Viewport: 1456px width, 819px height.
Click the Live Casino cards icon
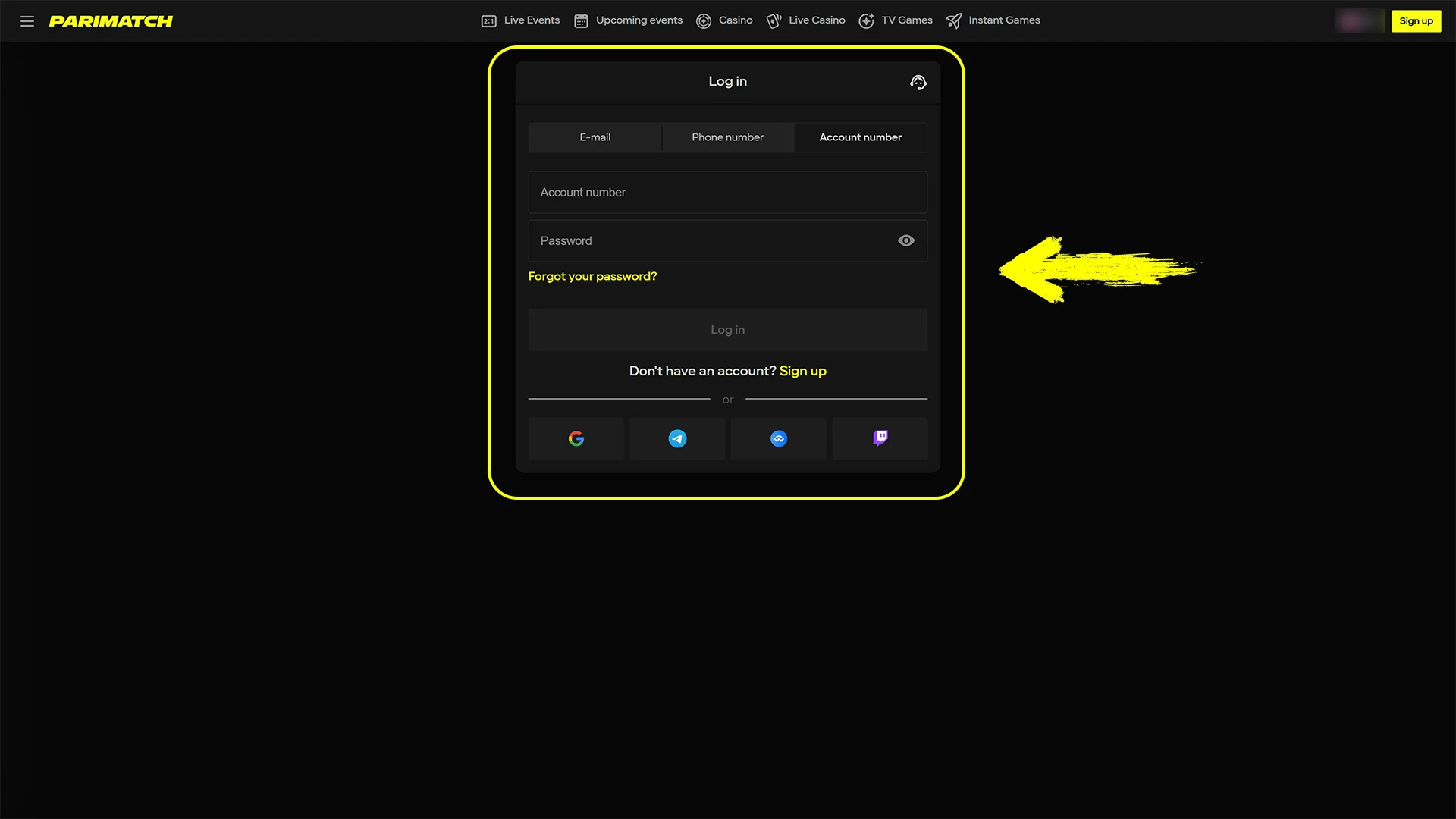(774, 20)
